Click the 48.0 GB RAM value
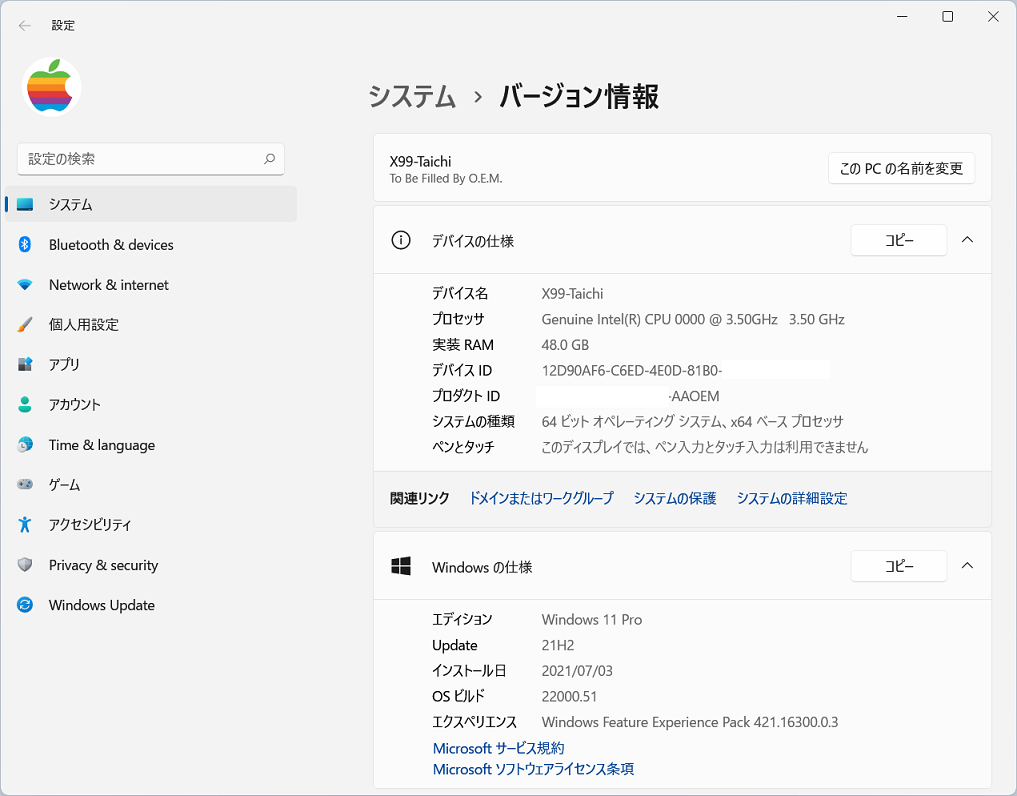 point(565,344)
